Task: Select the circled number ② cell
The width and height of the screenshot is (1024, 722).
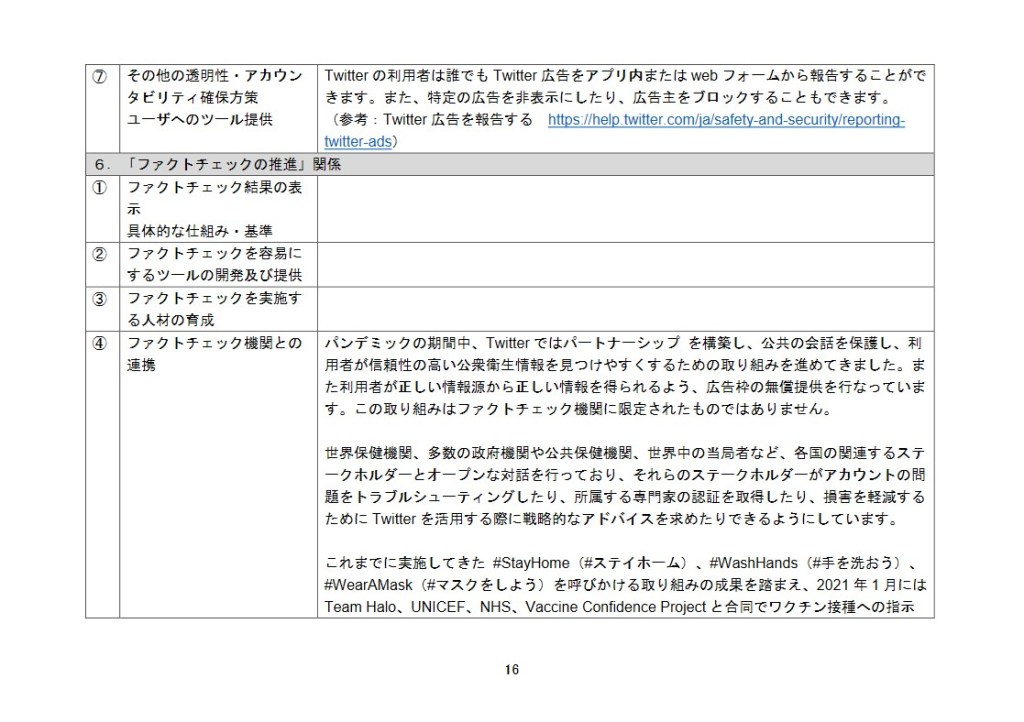Action: pyautogui.click(x=101, y=253)
